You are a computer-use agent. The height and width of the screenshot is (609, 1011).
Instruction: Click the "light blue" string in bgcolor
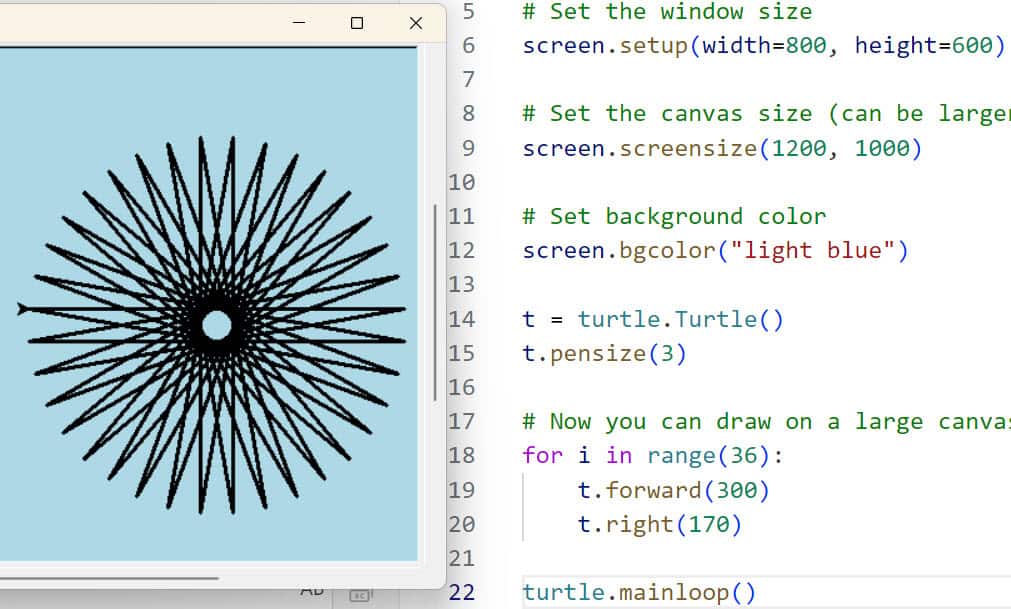click(813, 250)
